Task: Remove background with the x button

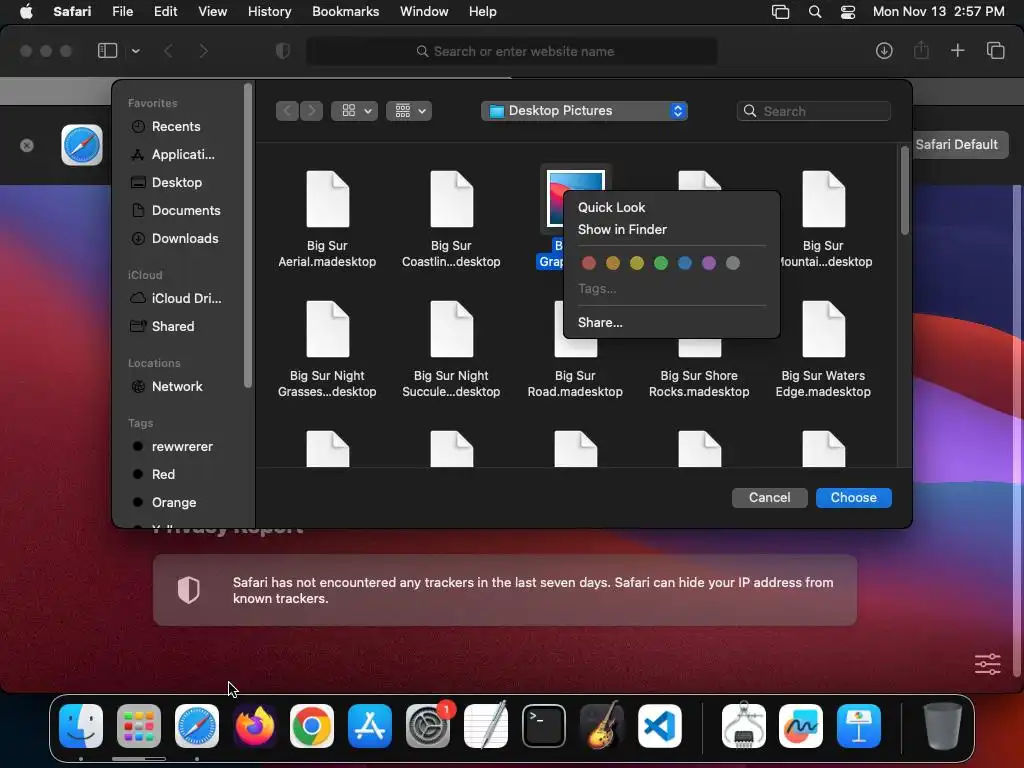Action: click(x=27, y=145)
